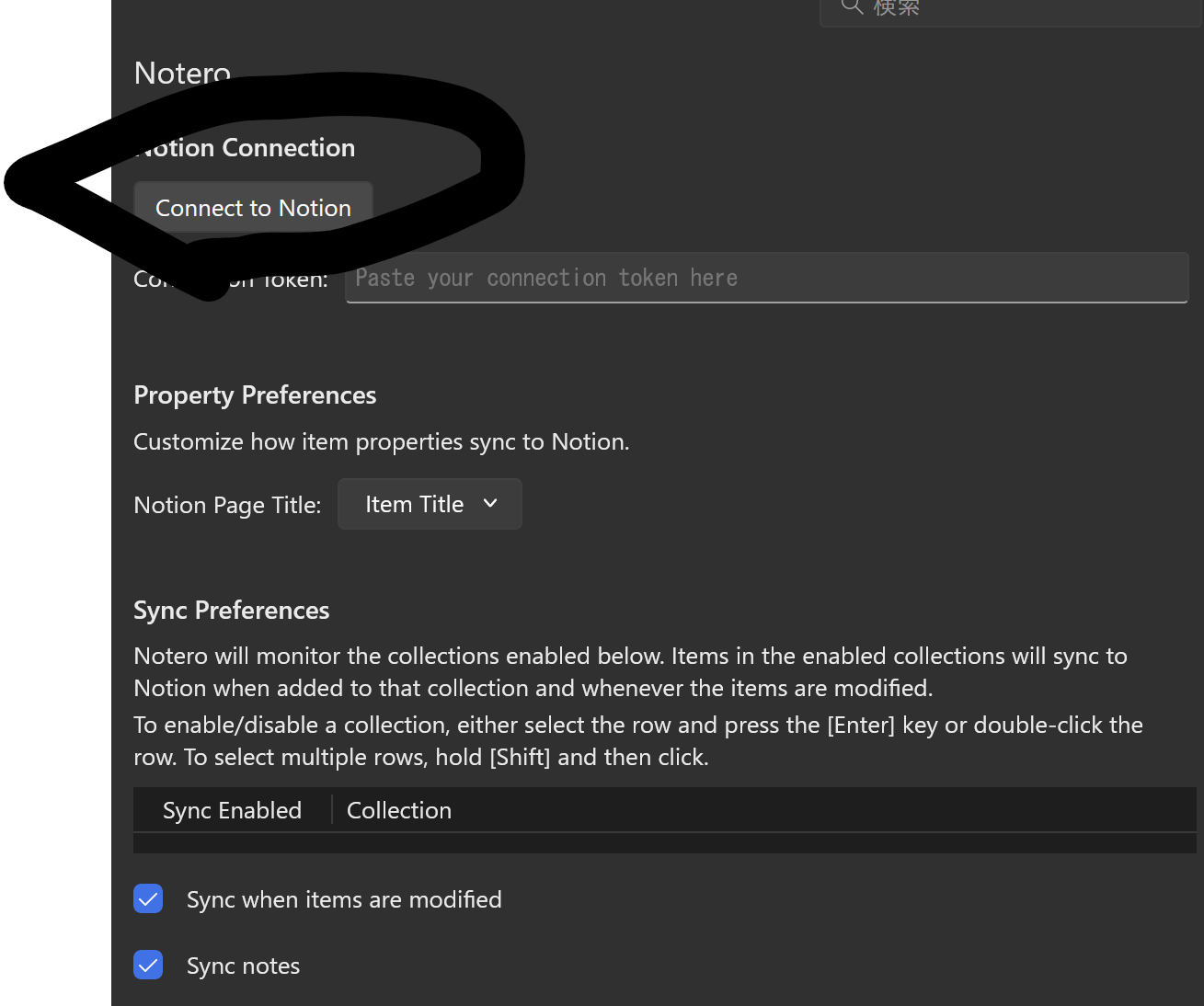Click the magnifier icon in the search box

click(x=852, y=7)
